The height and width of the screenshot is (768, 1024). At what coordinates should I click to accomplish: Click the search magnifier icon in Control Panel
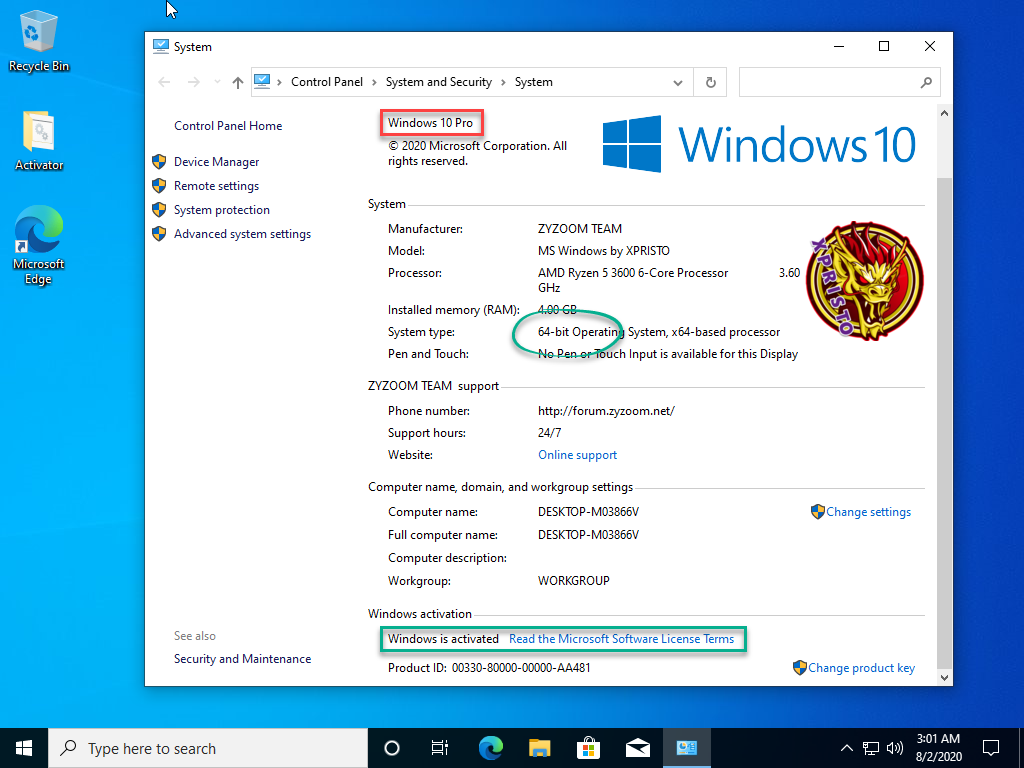(x=926, y=82)
